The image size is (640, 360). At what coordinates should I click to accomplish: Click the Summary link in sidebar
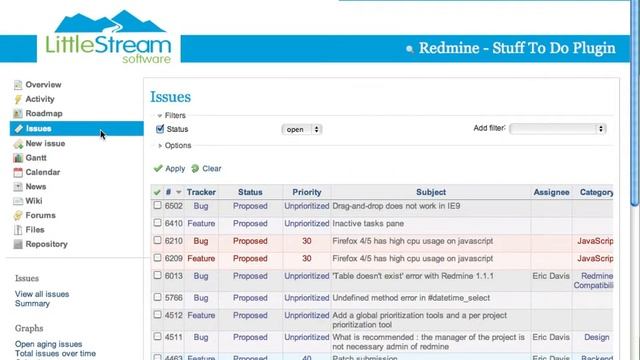tap(32, 304)
